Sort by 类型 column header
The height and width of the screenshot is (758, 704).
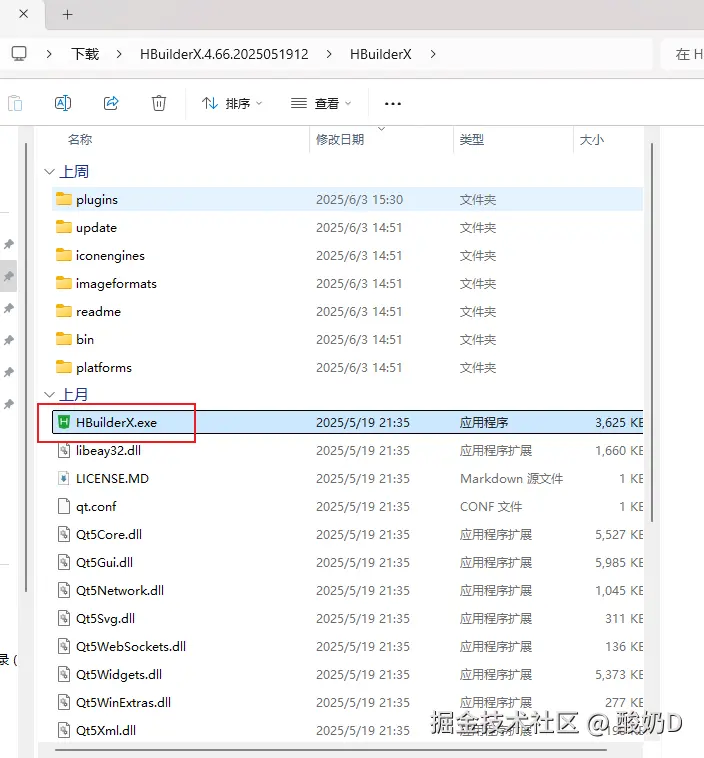[471, 140]
